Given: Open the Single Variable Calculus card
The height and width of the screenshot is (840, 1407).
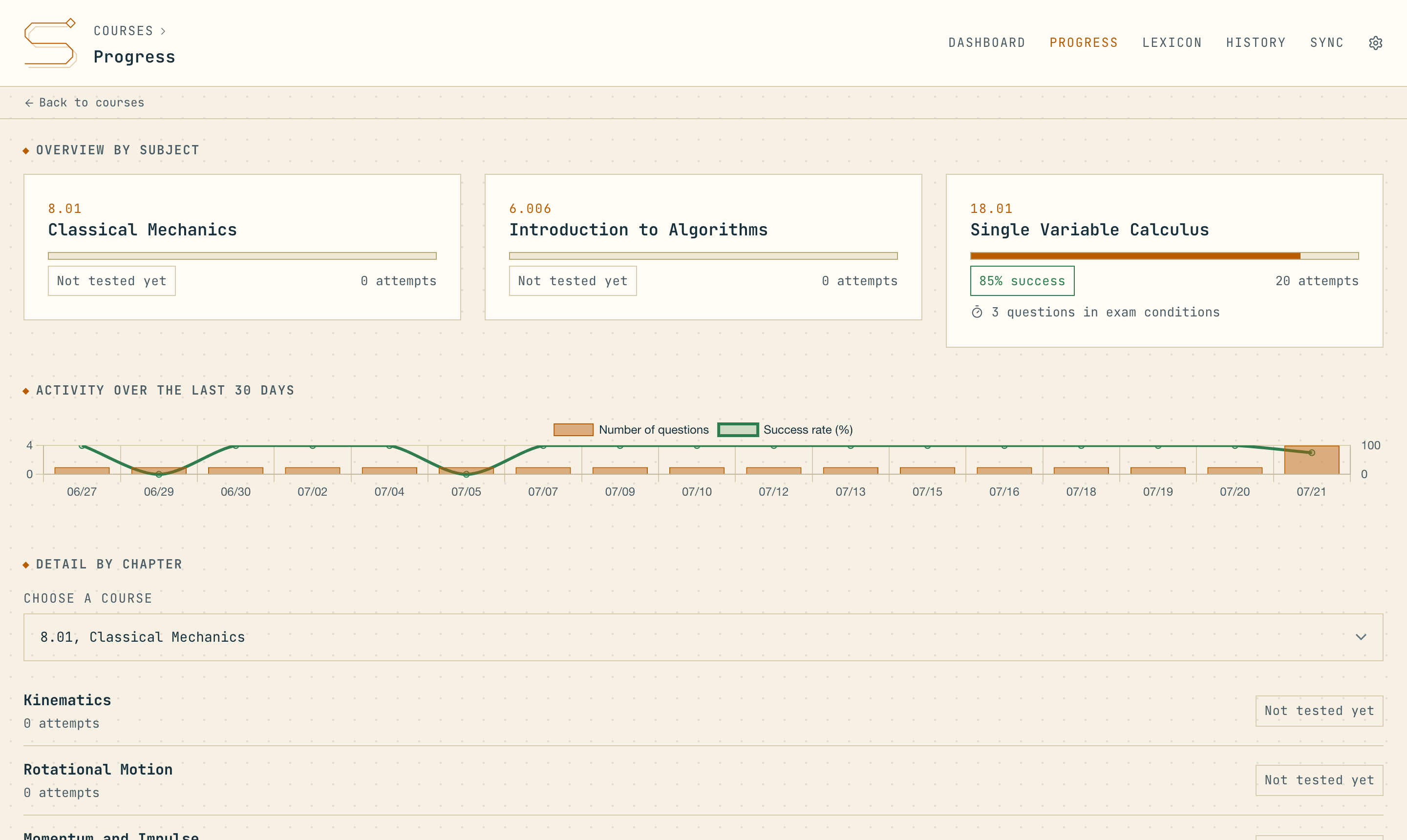Looking at the screenshot, I should pyautogui.click(x=1164, y=260).
